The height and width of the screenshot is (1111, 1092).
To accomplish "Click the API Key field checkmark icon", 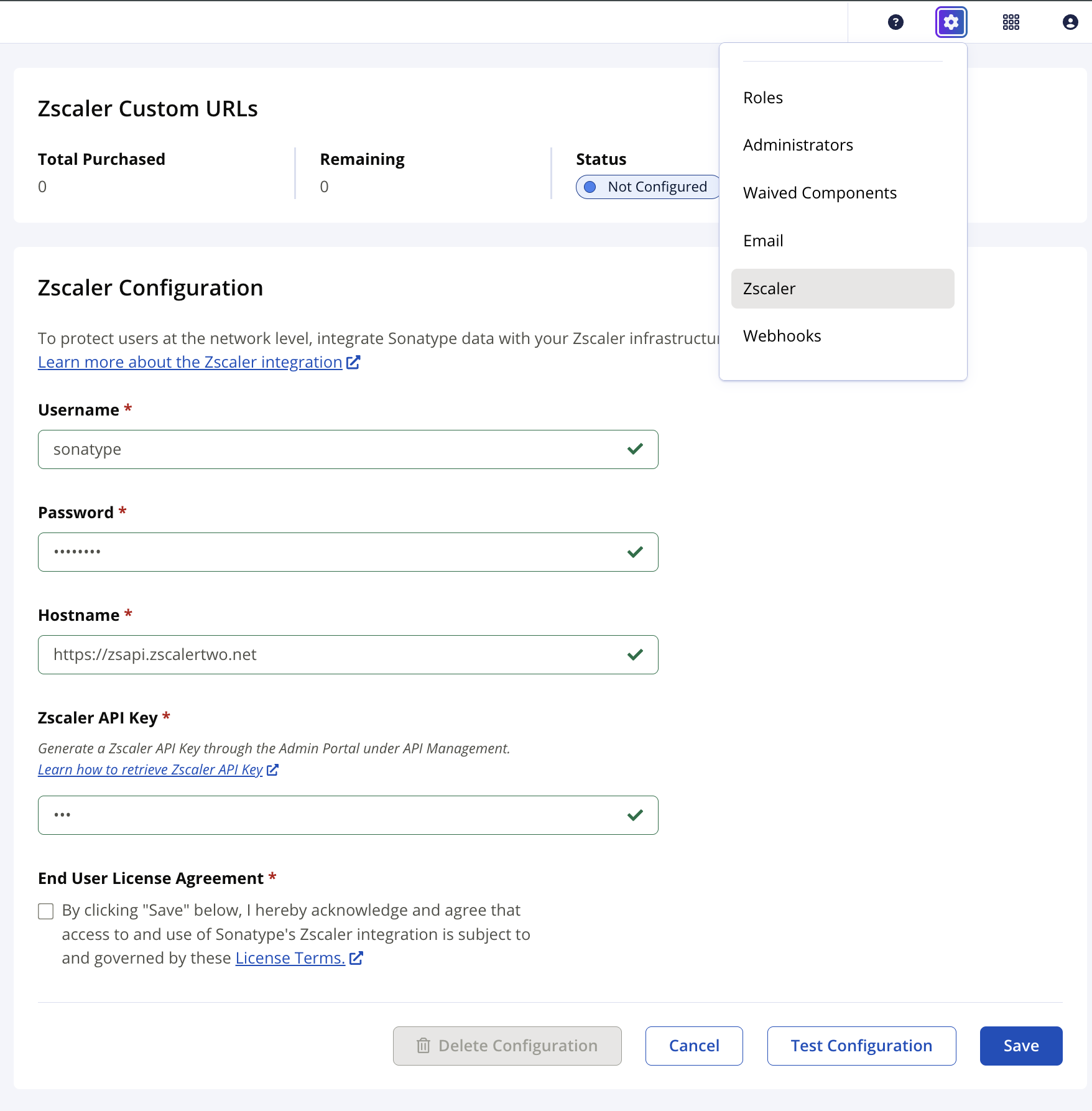I will click(635, 815).
